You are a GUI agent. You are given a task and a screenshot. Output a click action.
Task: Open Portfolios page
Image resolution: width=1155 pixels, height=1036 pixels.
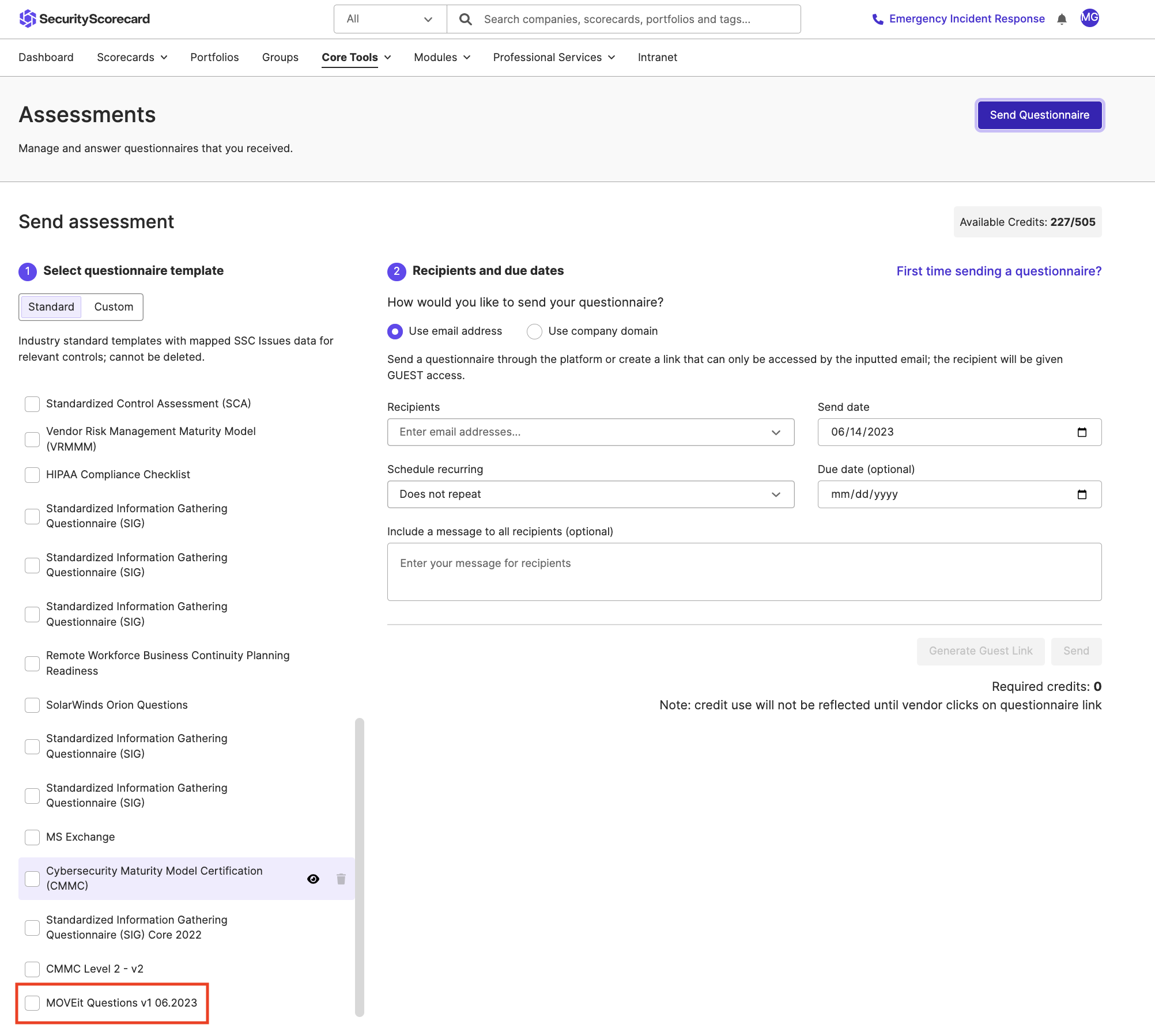point(214,58)
